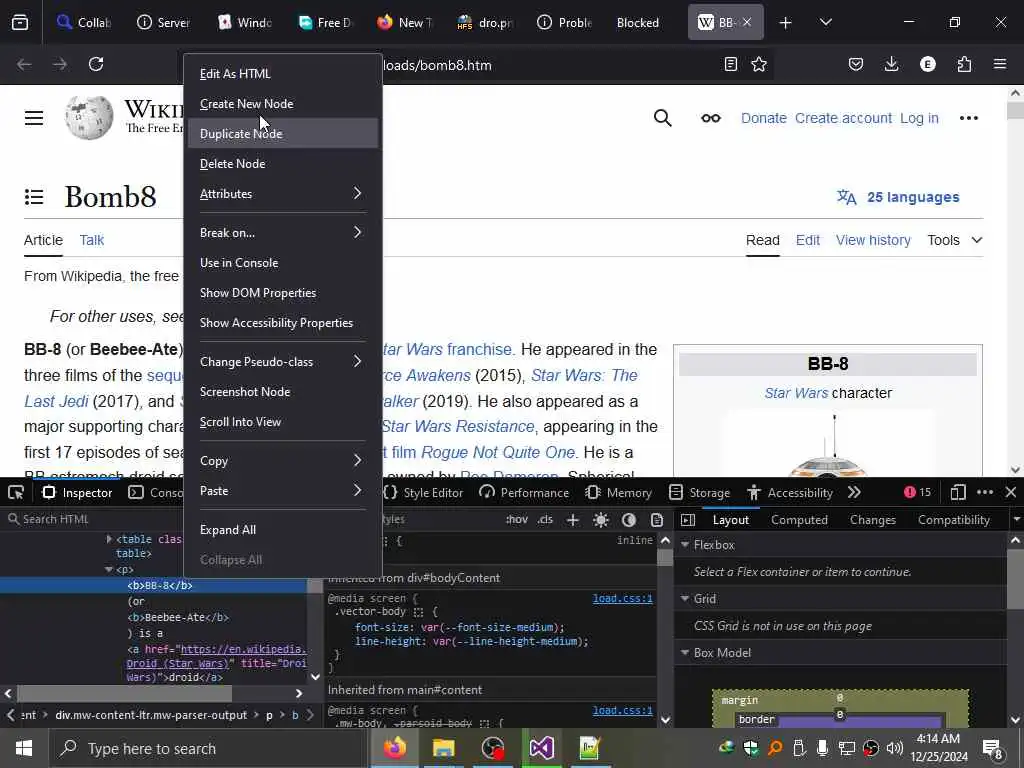This screenshot has height=768, width=1024.
Task: Open the Copy submenu
Action: (283, 460)
